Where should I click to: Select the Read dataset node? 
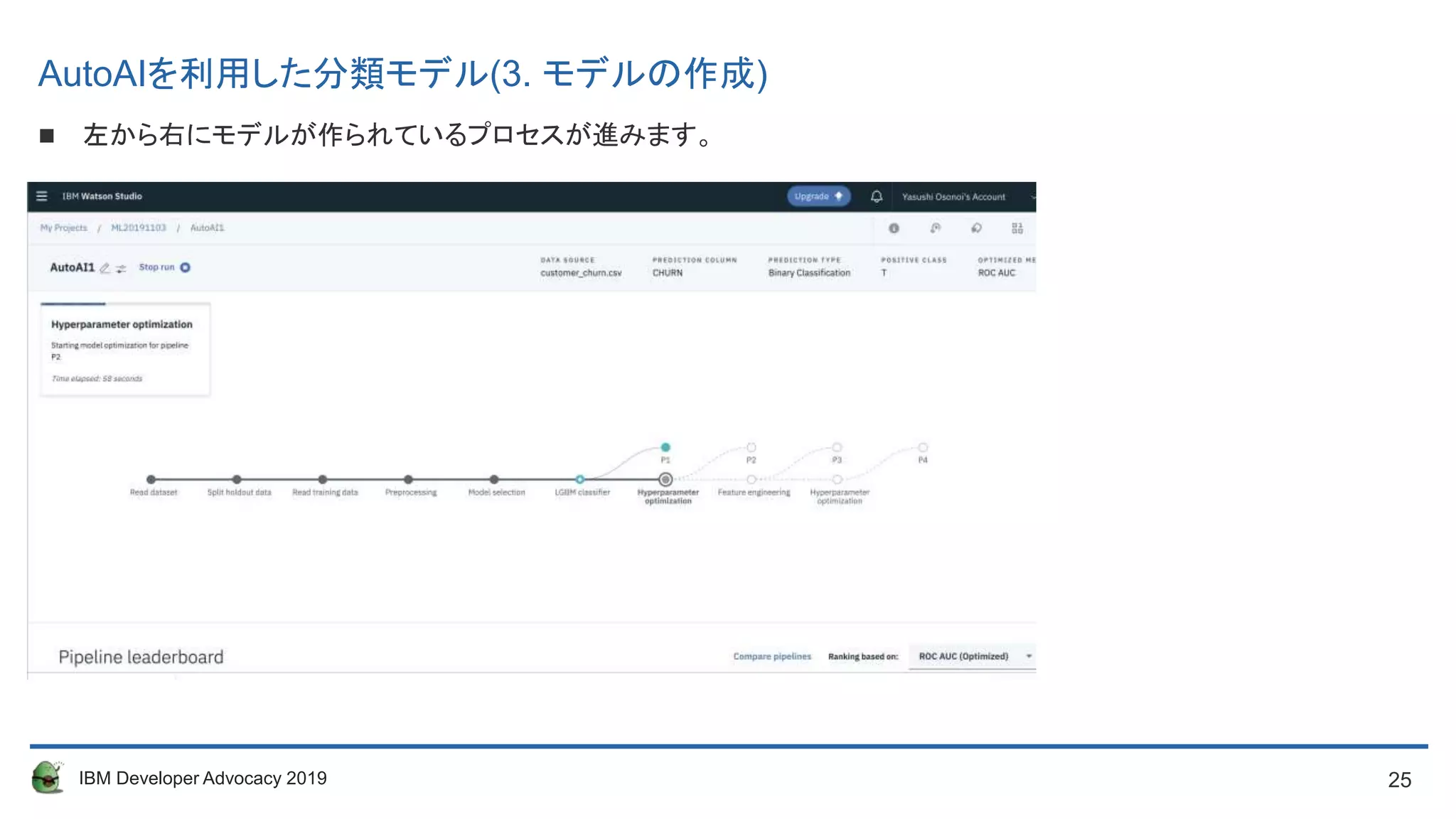pyautogui.click(x=151, y=480)
